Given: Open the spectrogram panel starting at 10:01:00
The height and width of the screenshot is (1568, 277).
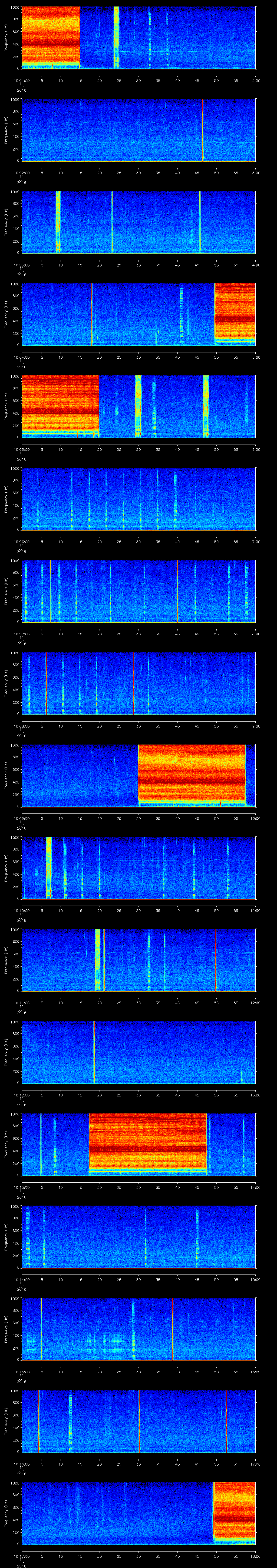Looking at the screenshot, I should 138,38.
